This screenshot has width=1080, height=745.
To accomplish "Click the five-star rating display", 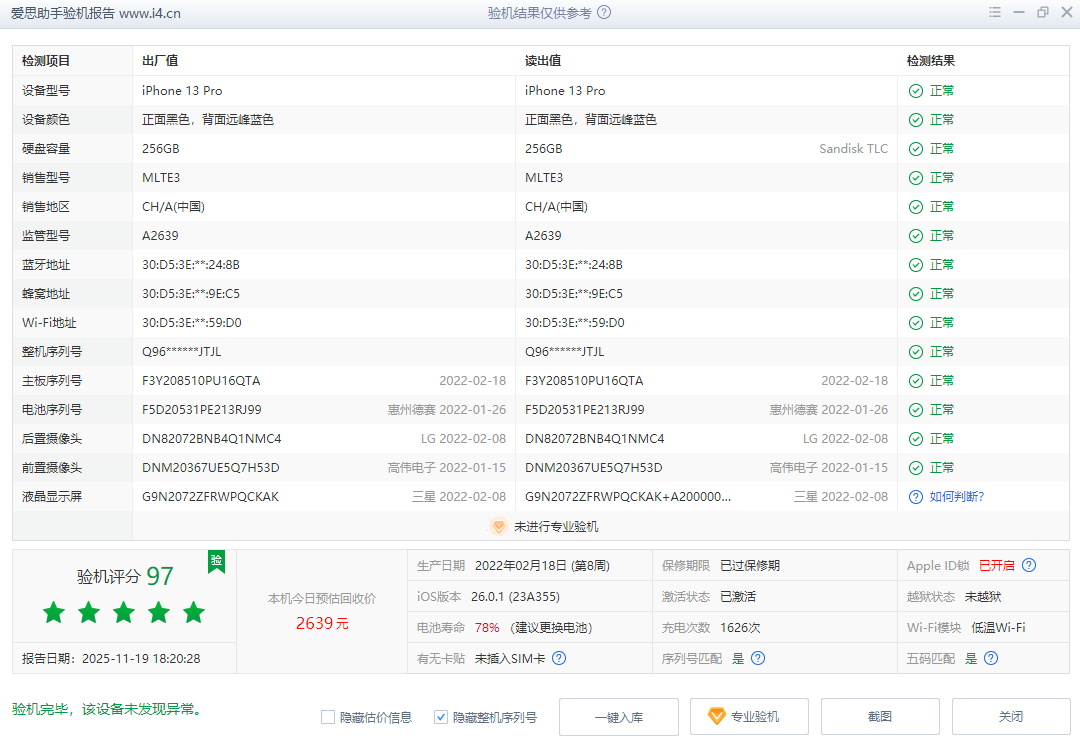I will tap(124, 613).
